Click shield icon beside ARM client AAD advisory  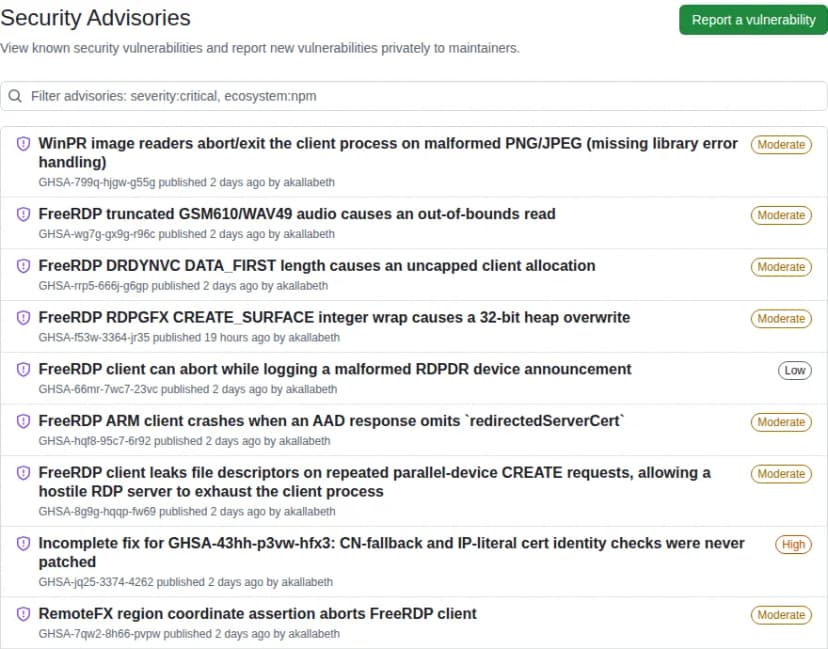click(23, 421)
